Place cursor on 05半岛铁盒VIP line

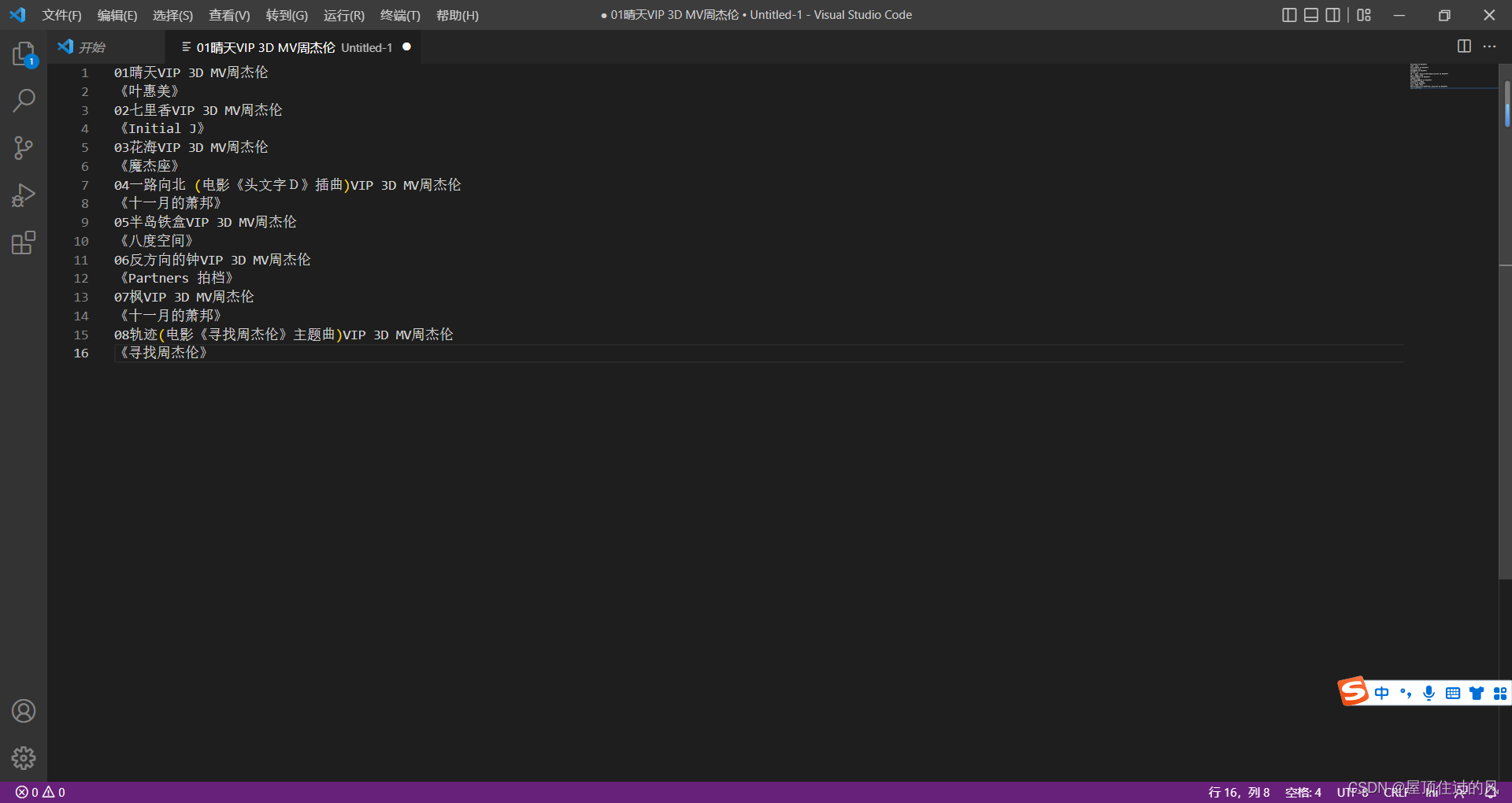coord(206,222)
